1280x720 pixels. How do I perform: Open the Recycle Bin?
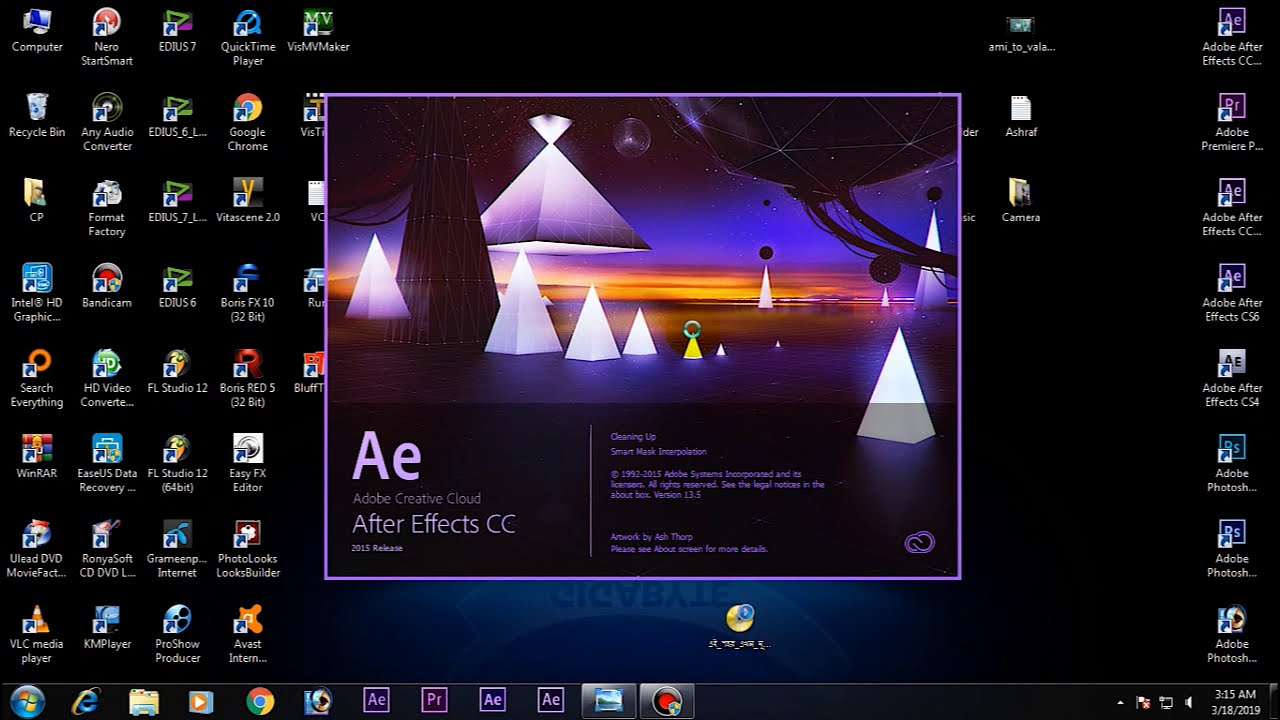pyautogui.click(x=37, y=116)
